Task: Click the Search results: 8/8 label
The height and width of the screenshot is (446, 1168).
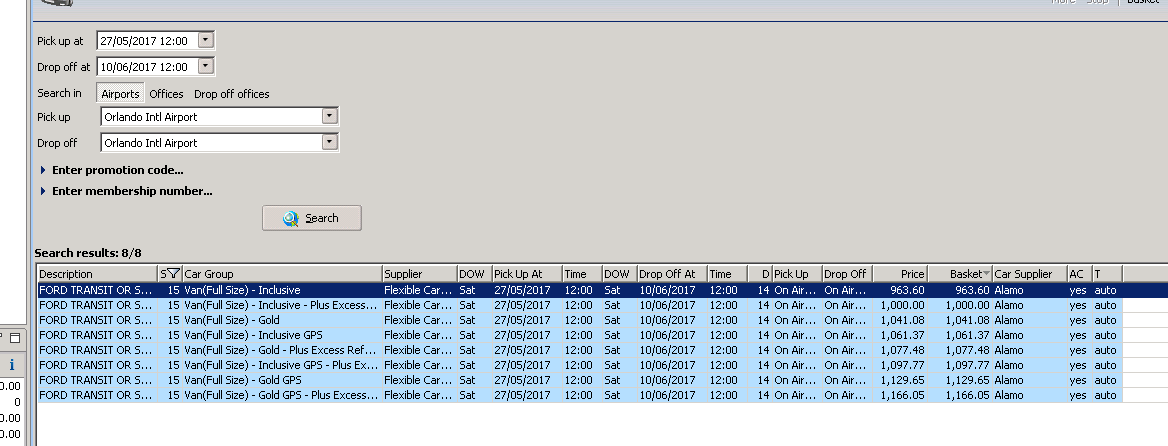Action: tap(88, 253)
